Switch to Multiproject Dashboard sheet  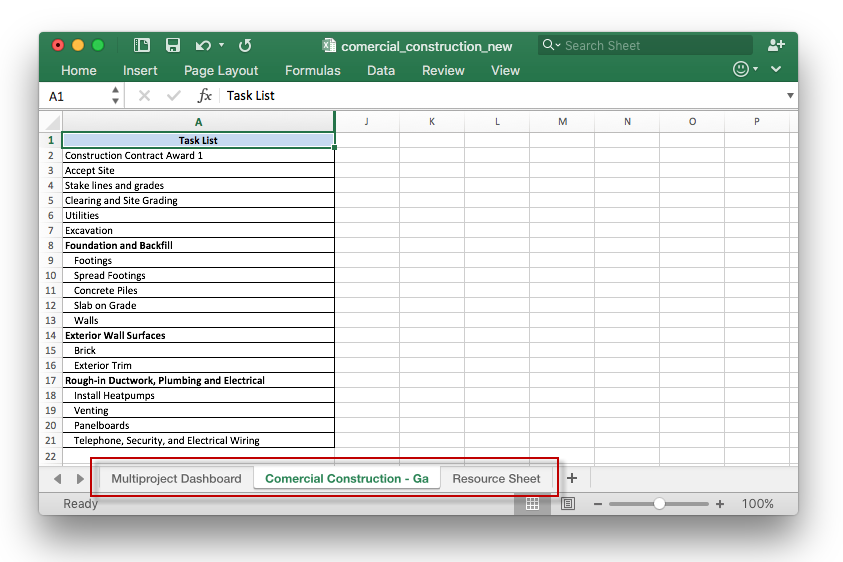pyautogui.click(x=176, y=478)
